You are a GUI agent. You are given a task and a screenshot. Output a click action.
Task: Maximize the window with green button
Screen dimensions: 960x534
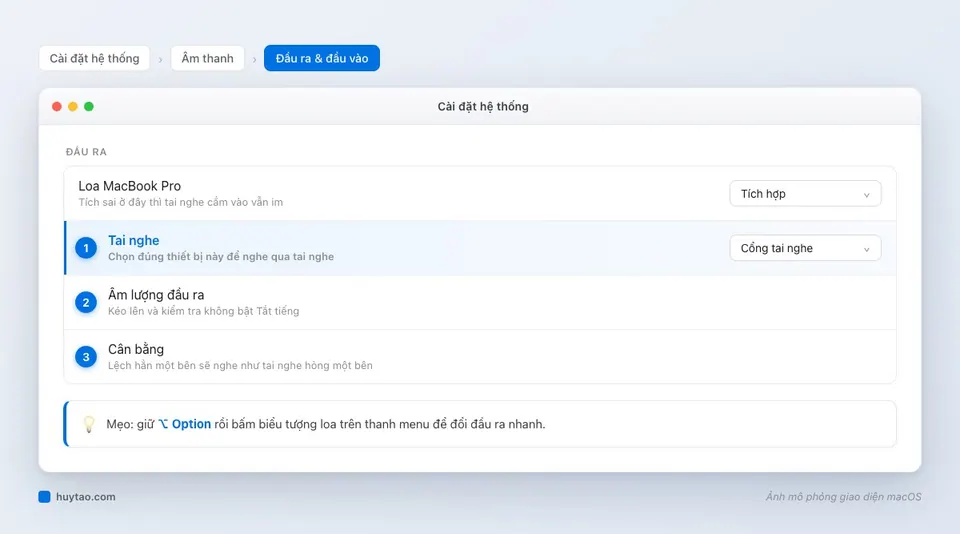[89, 107]
